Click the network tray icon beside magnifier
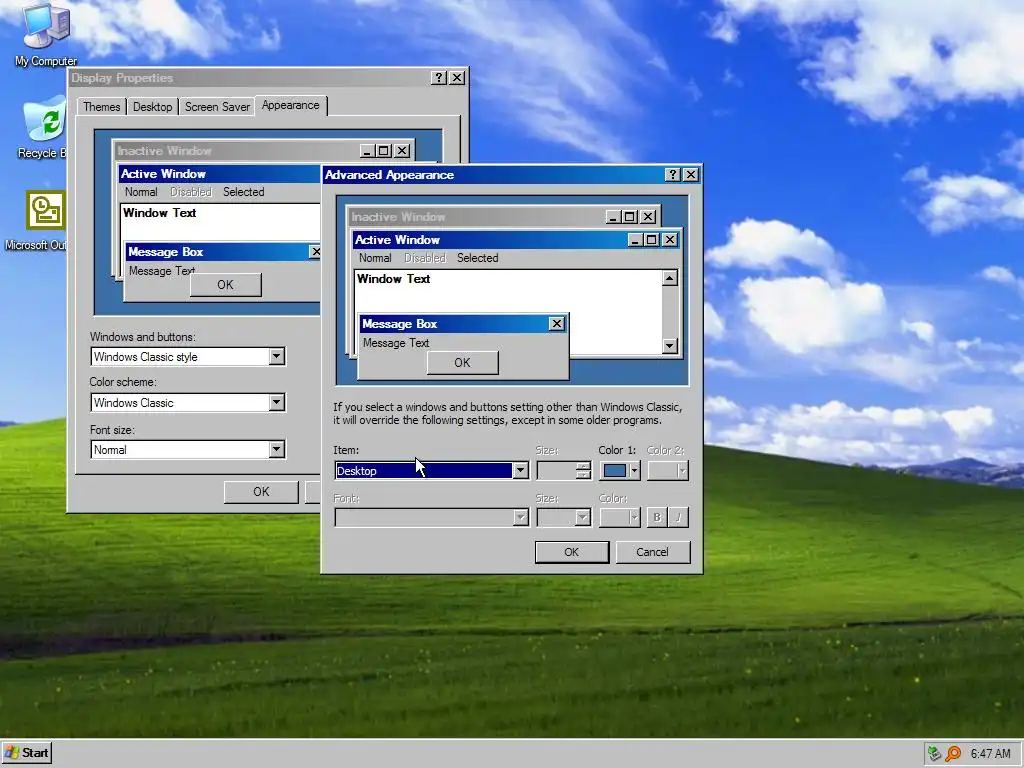The width and height of the screenshot is (1024, 768). [x=935, y=754]
